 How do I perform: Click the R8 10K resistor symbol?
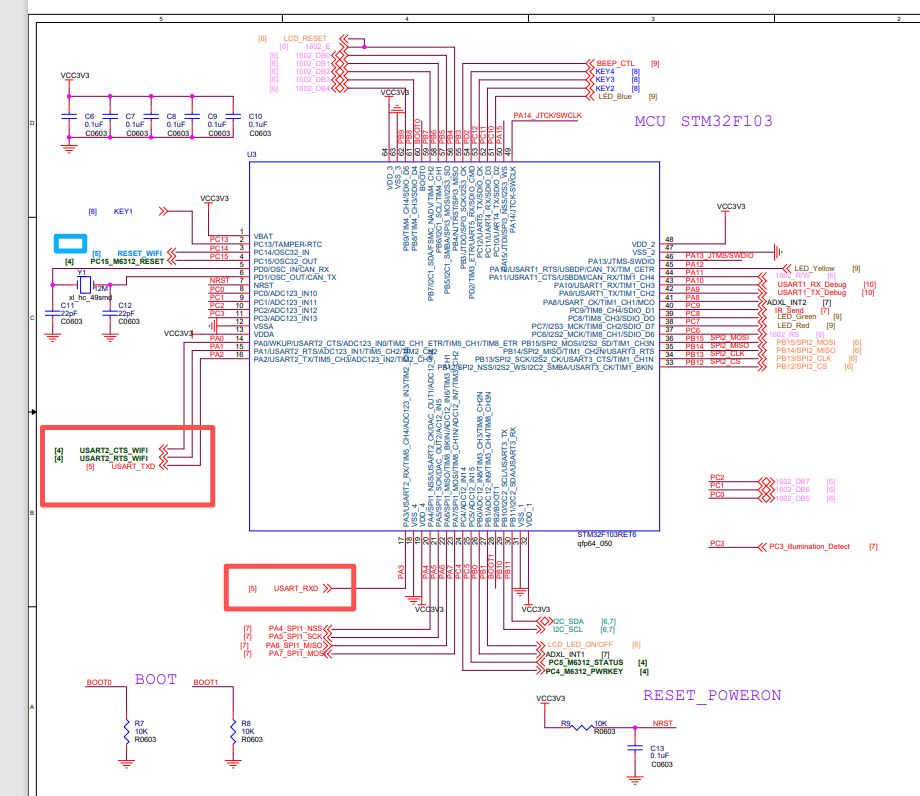pyautogui.click(x=233, y=731)
